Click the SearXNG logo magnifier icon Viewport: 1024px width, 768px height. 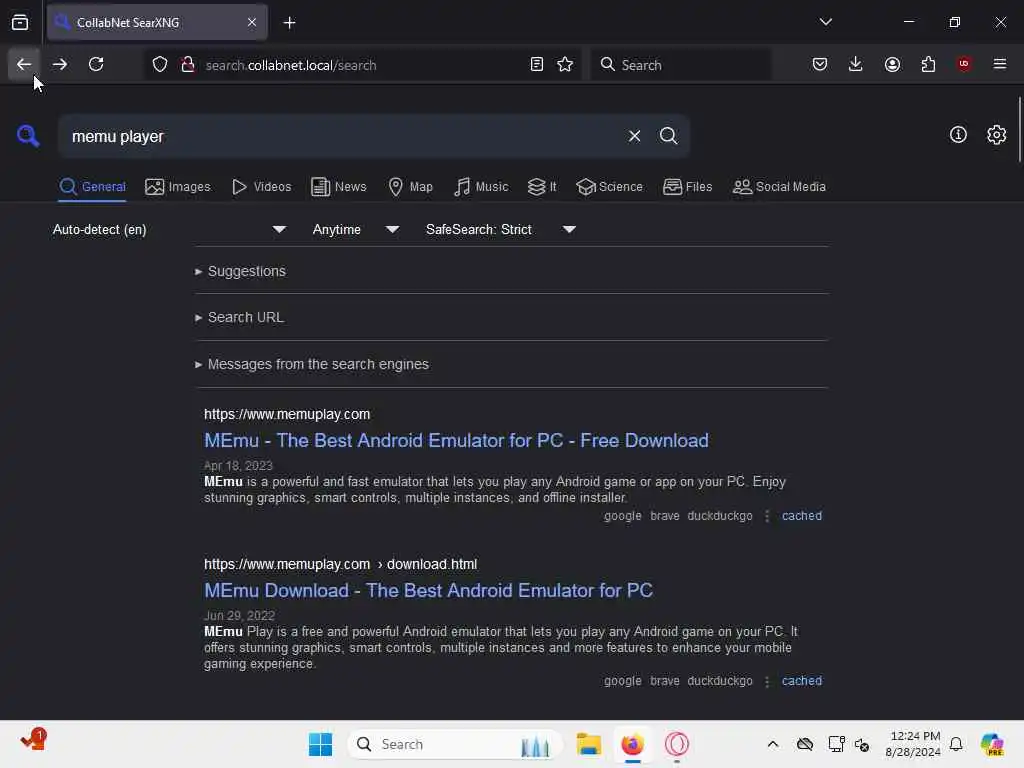pyautogui.click(x=28, y=136)
